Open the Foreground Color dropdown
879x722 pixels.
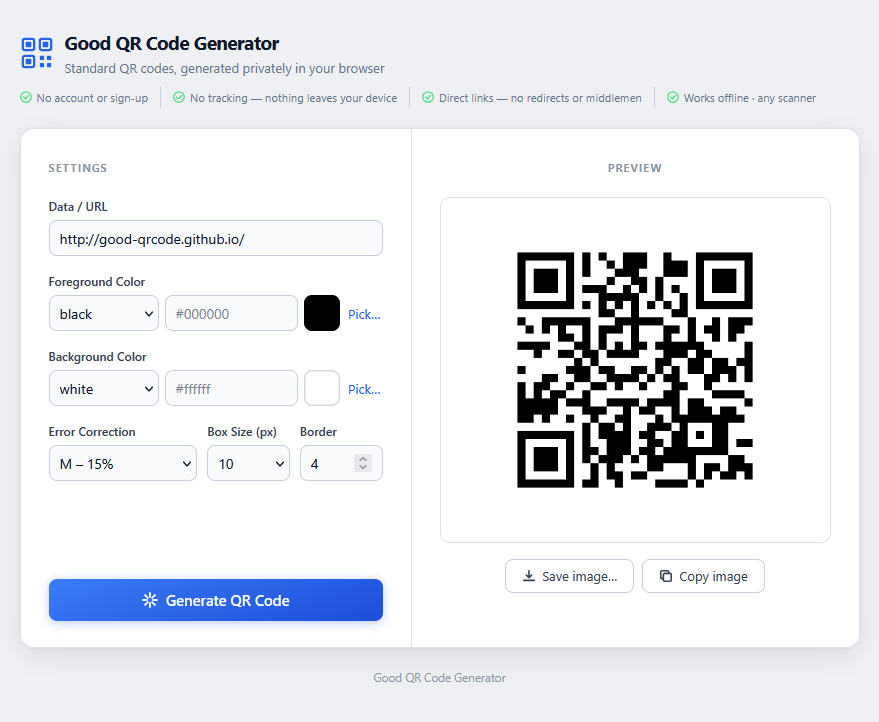[104, 313]
